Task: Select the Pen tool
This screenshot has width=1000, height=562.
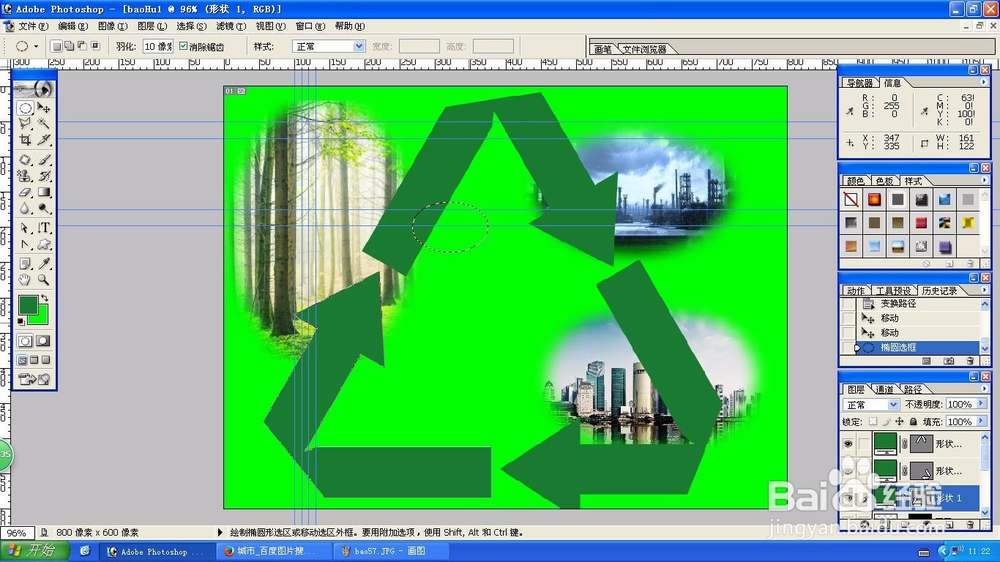Action: [25, 244]
